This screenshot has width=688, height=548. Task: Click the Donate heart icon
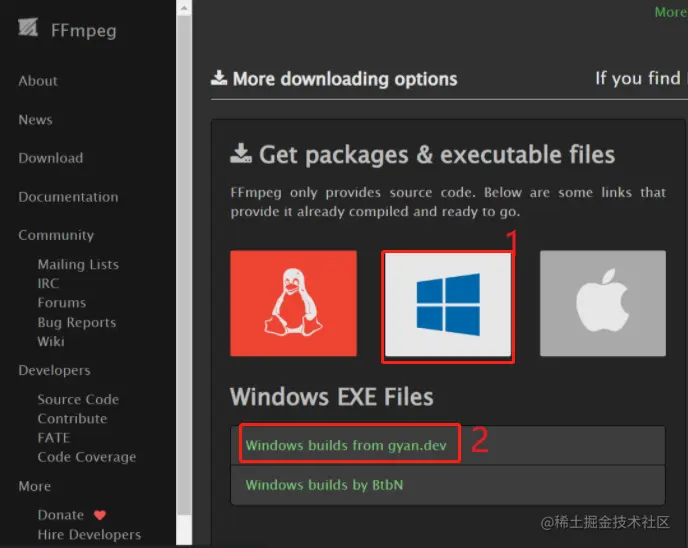(100, 515)
